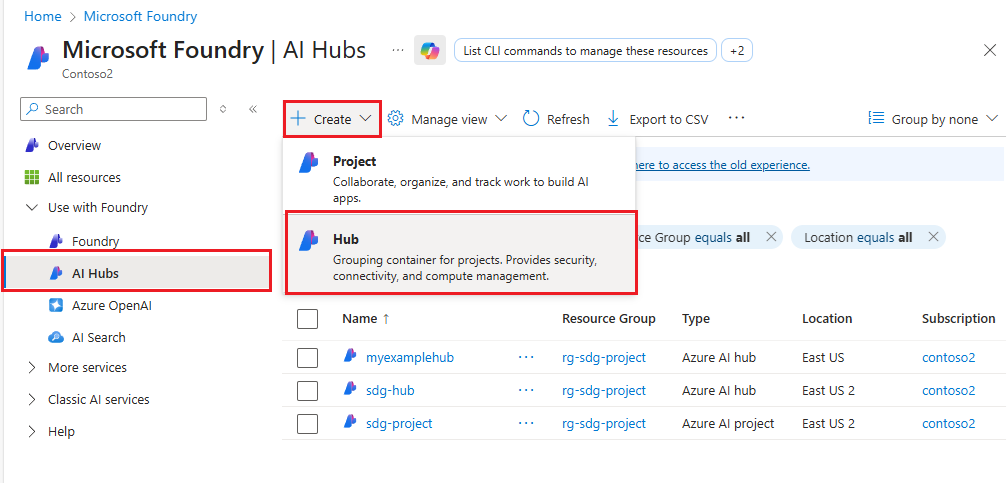Viewport: 1007px width, 483px height.
Task: Open the myexamplehub resource link
Action: [x=410, y=358]
